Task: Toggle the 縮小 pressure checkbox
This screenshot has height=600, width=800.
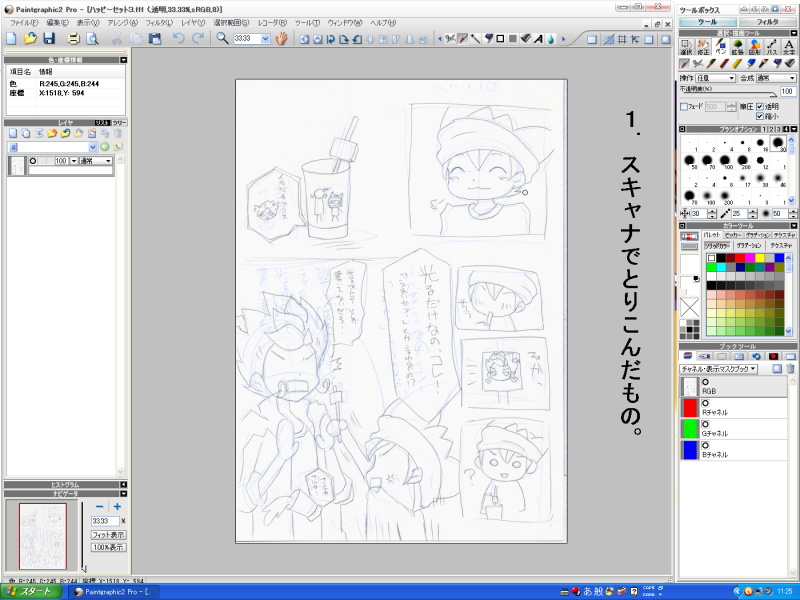Action: (760, 116)
